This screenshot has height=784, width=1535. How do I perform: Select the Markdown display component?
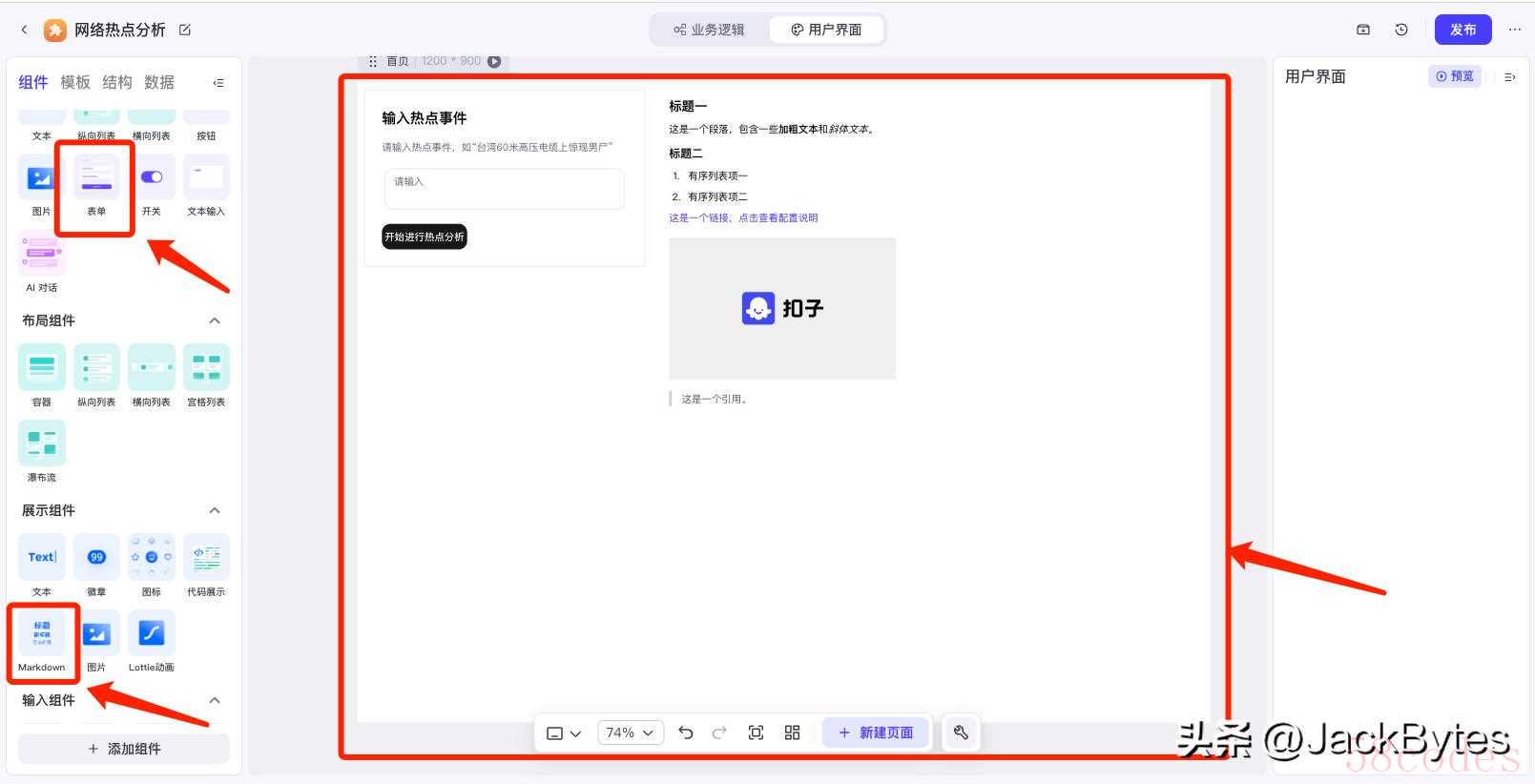point(42,634)
